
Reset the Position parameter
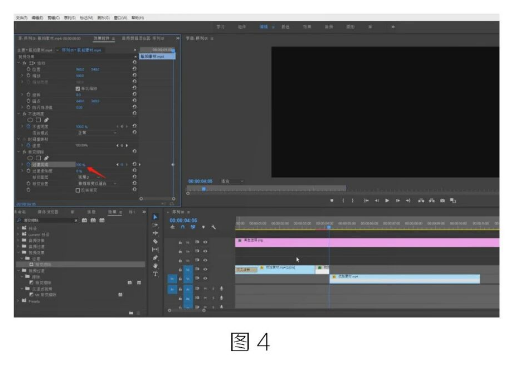135,69
